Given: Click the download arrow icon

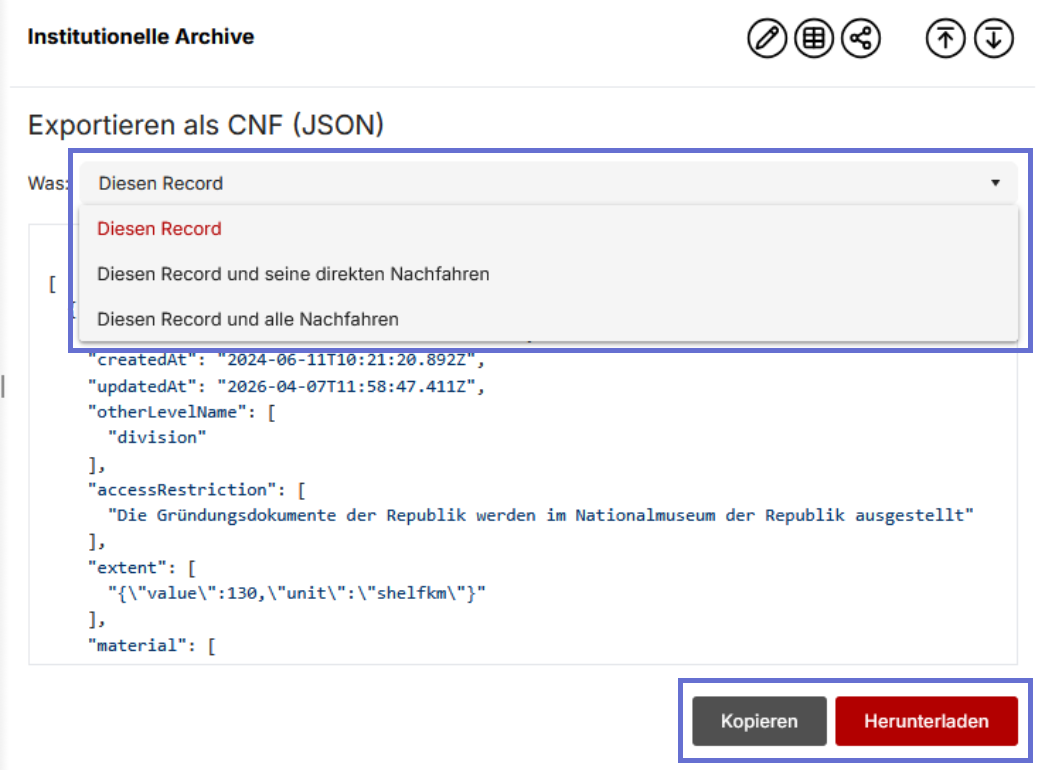Looking at the screenshot, I should tap(994, 38).
